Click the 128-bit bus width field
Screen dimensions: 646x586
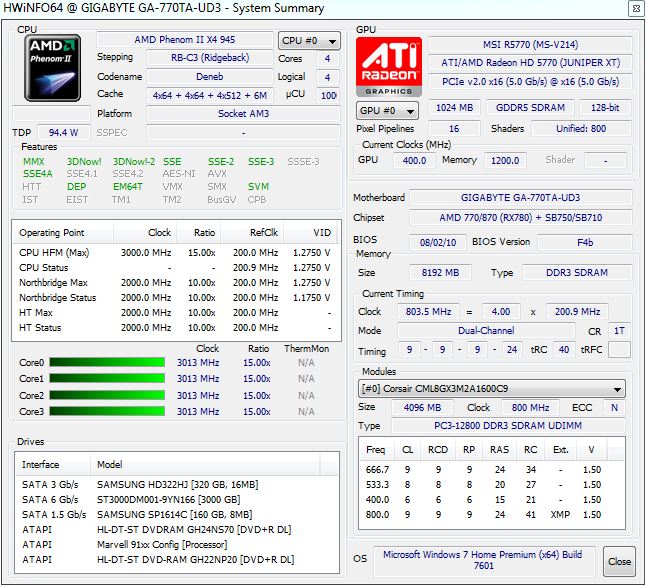point(605,108)
